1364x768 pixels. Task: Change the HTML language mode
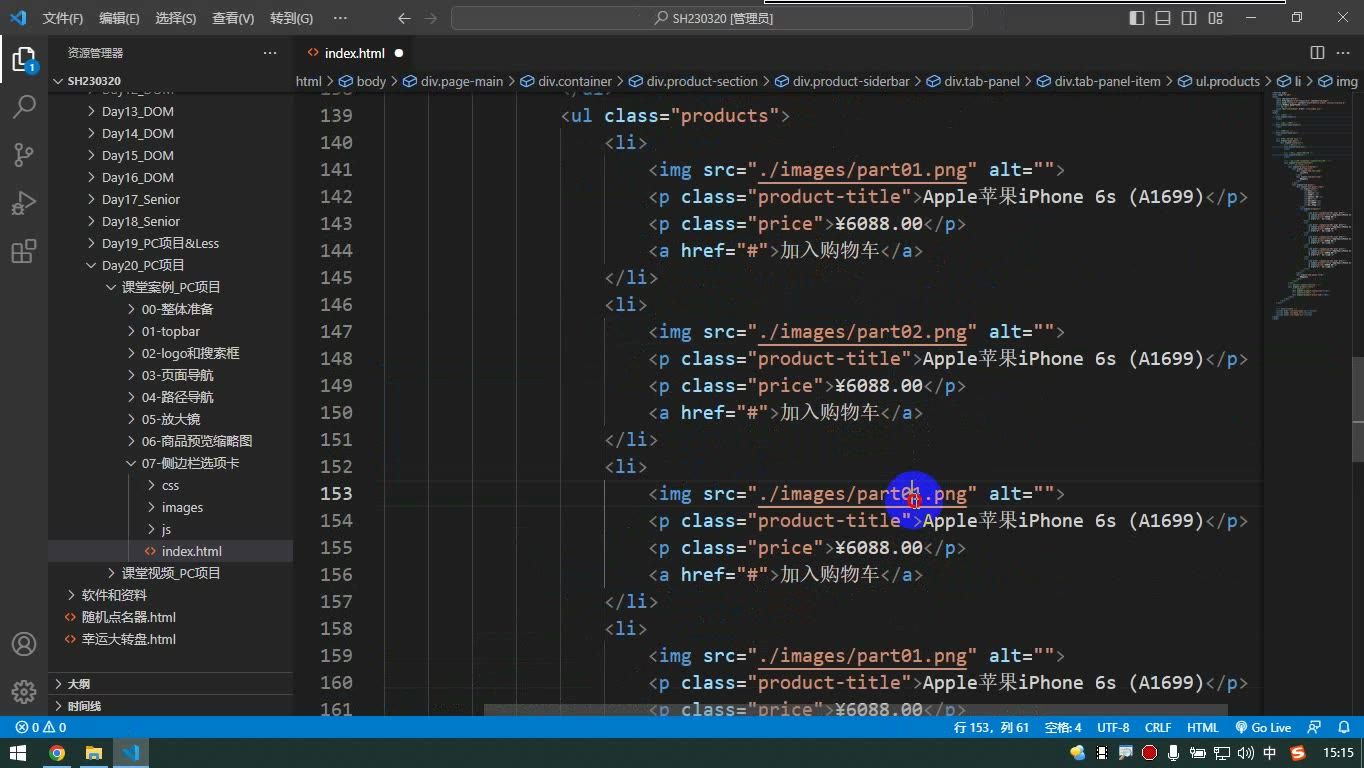coord(1203,728)
